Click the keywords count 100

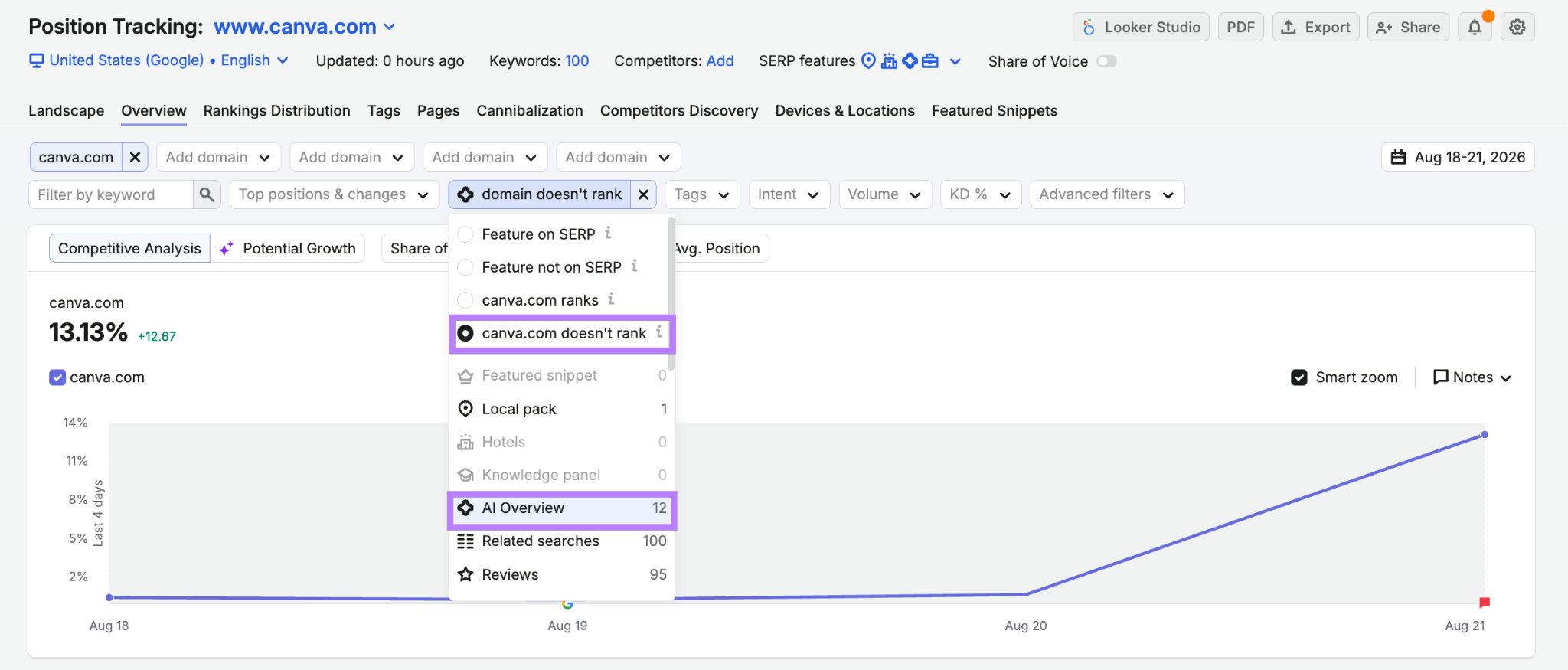click(x=577, y=60)
